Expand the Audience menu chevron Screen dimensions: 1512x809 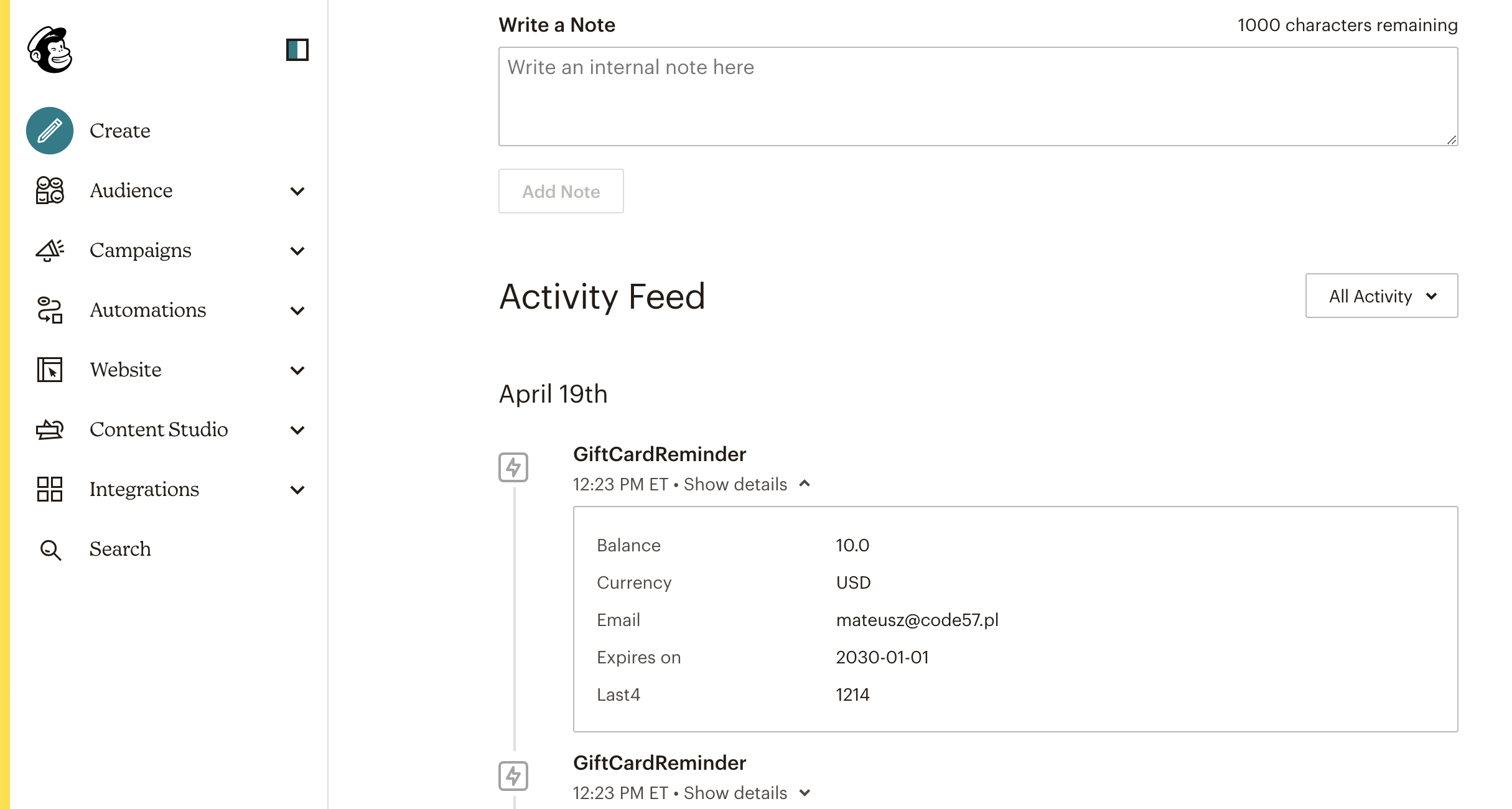pyautogui.click(x=297, y=191)
